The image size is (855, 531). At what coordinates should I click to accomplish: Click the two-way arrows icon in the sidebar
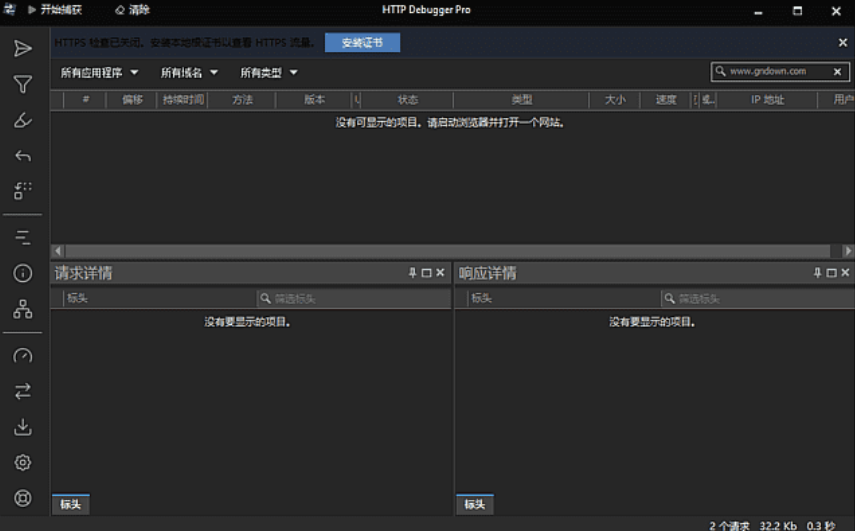[22, 391]
